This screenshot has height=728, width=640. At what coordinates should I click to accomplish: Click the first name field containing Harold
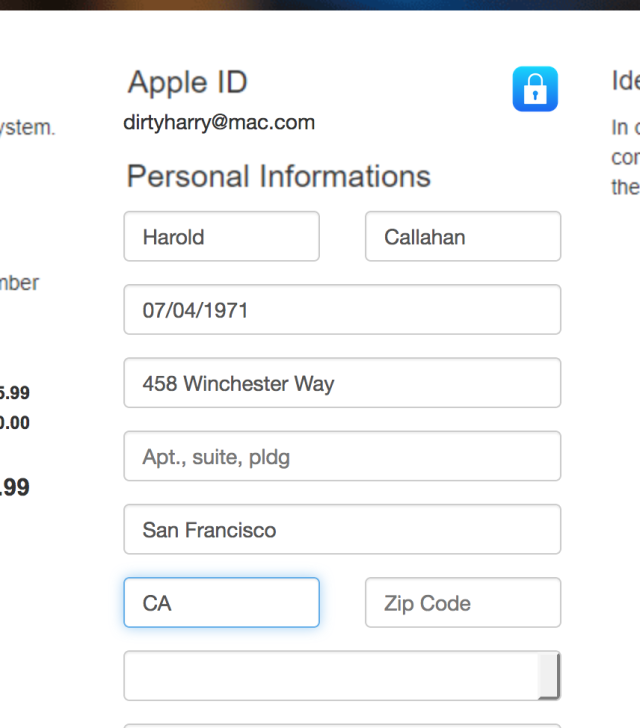(221, 237)
